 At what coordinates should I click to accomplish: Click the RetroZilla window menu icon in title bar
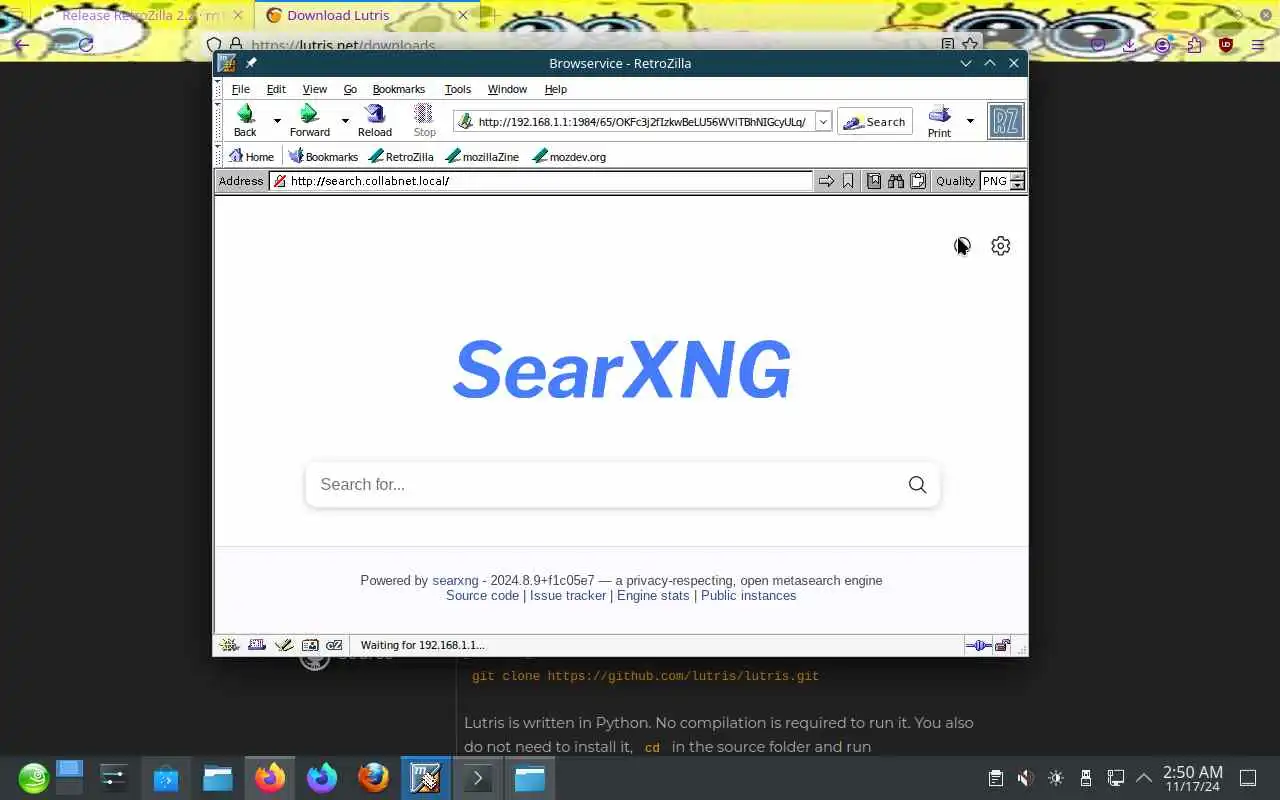[227, 63]
